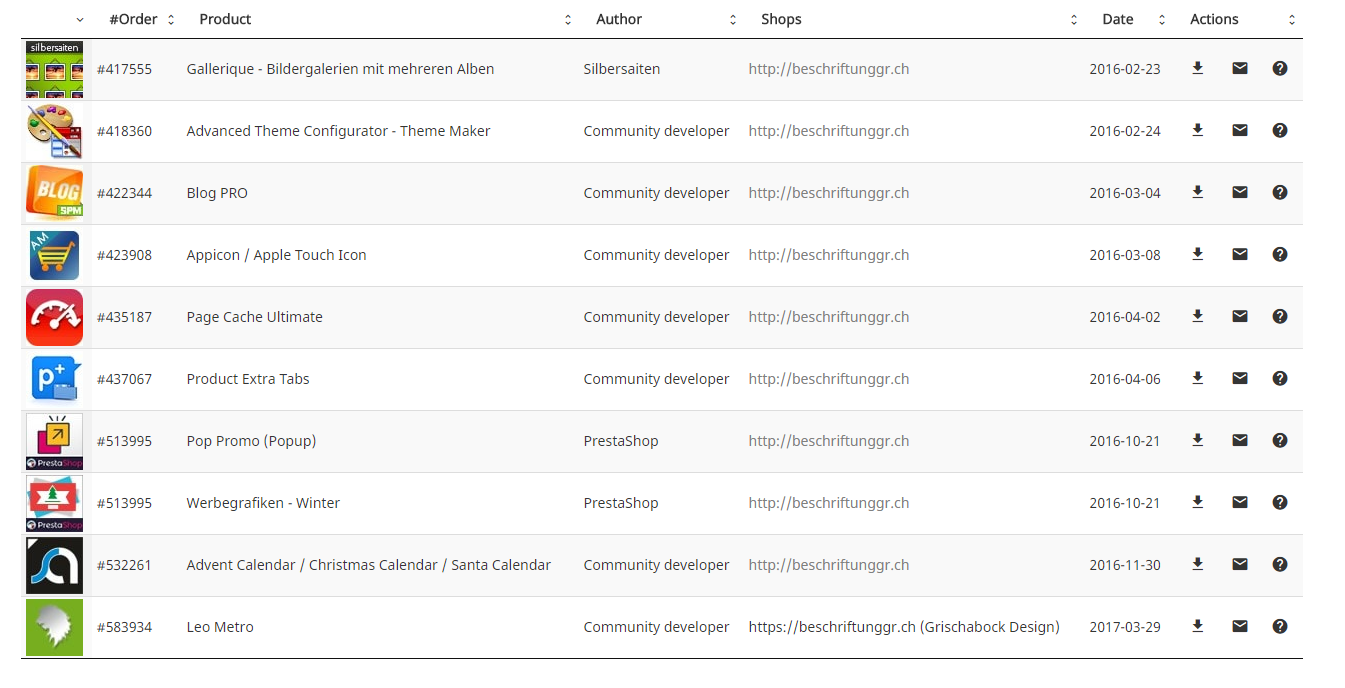Download the Leo Metro theme
The width and height of the screenshot is (1345, 688).
tap(1197, 626)
